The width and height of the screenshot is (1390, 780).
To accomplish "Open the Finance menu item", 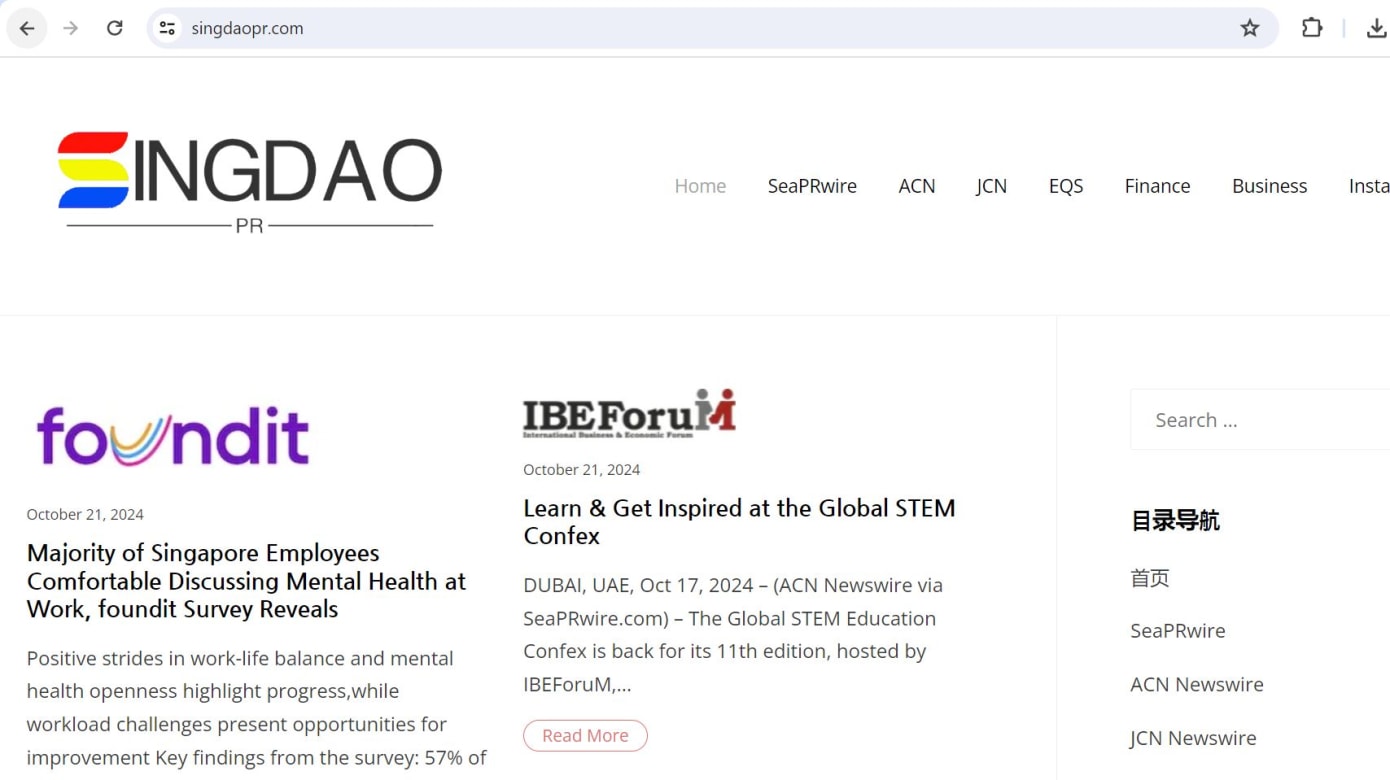I will 1157,186.
